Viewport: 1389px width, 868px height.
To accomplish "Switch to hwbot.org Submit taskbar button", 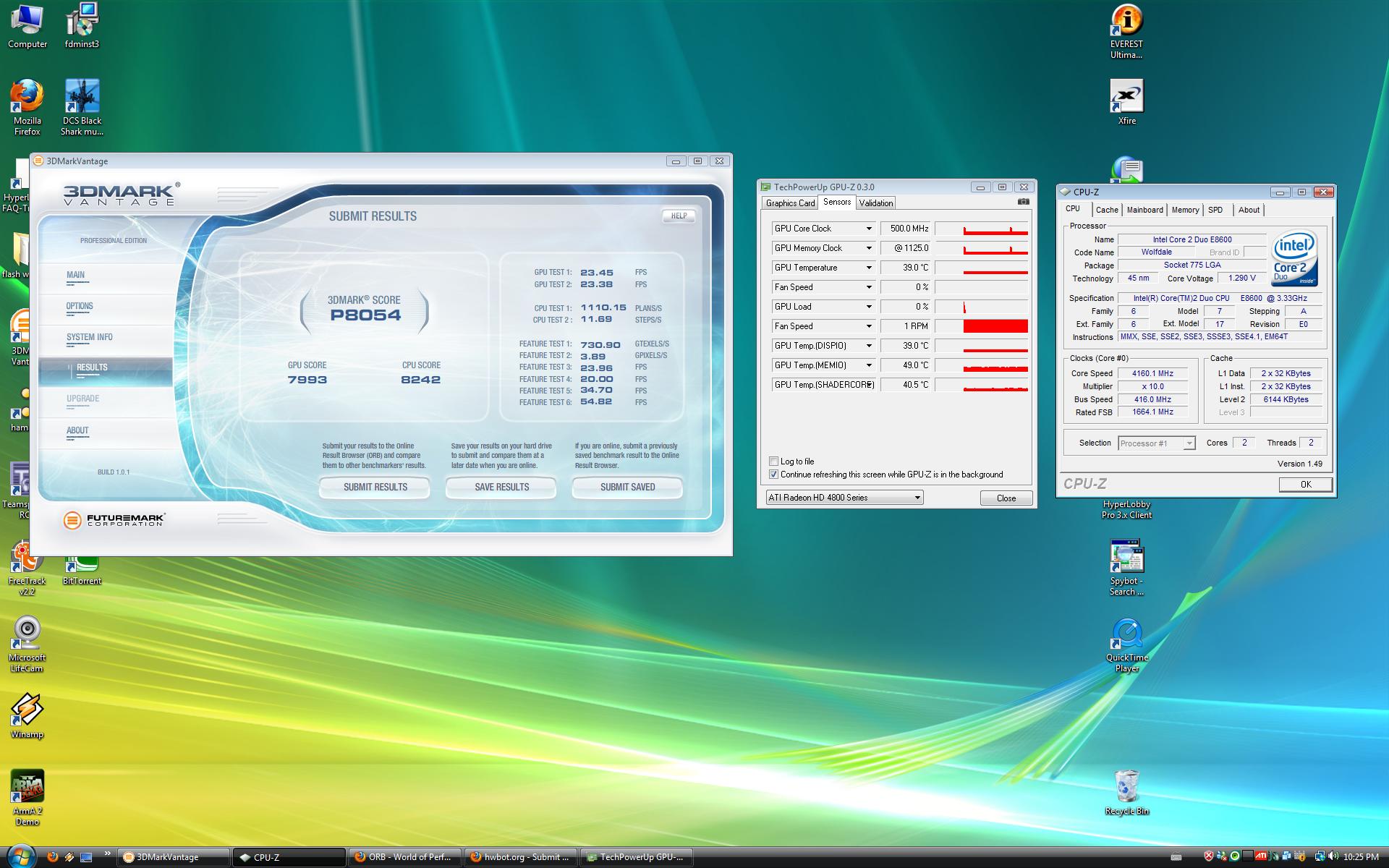I will pos(519,857).
